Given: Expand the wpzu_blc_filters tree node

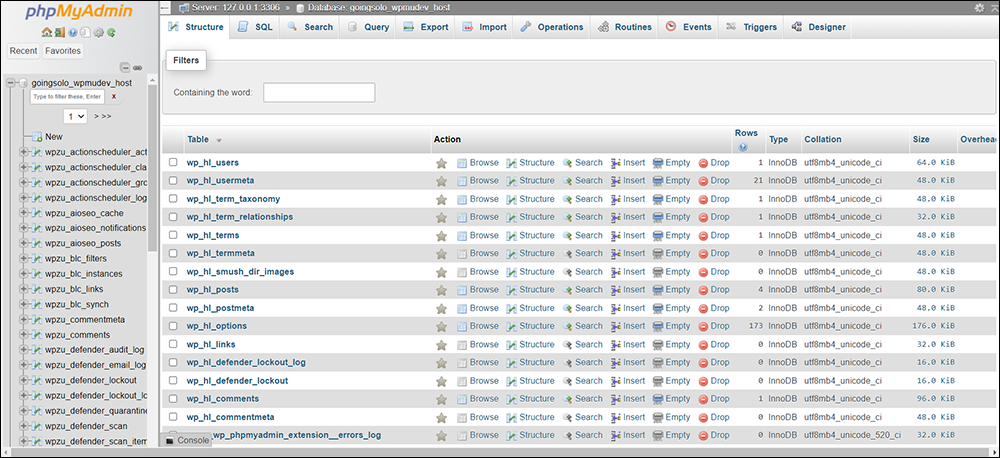Looking at the screenshot, I should [24, 258].
